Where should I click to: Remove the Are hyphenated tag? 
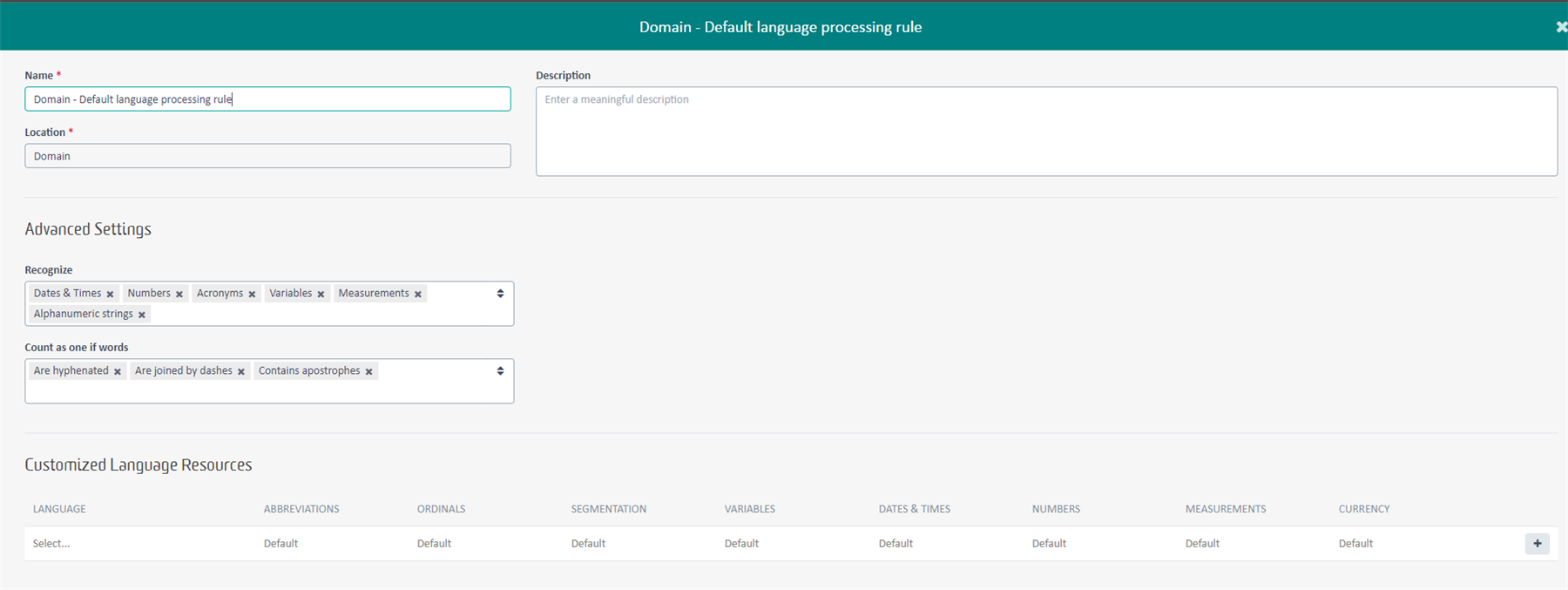tap(118, 372)
